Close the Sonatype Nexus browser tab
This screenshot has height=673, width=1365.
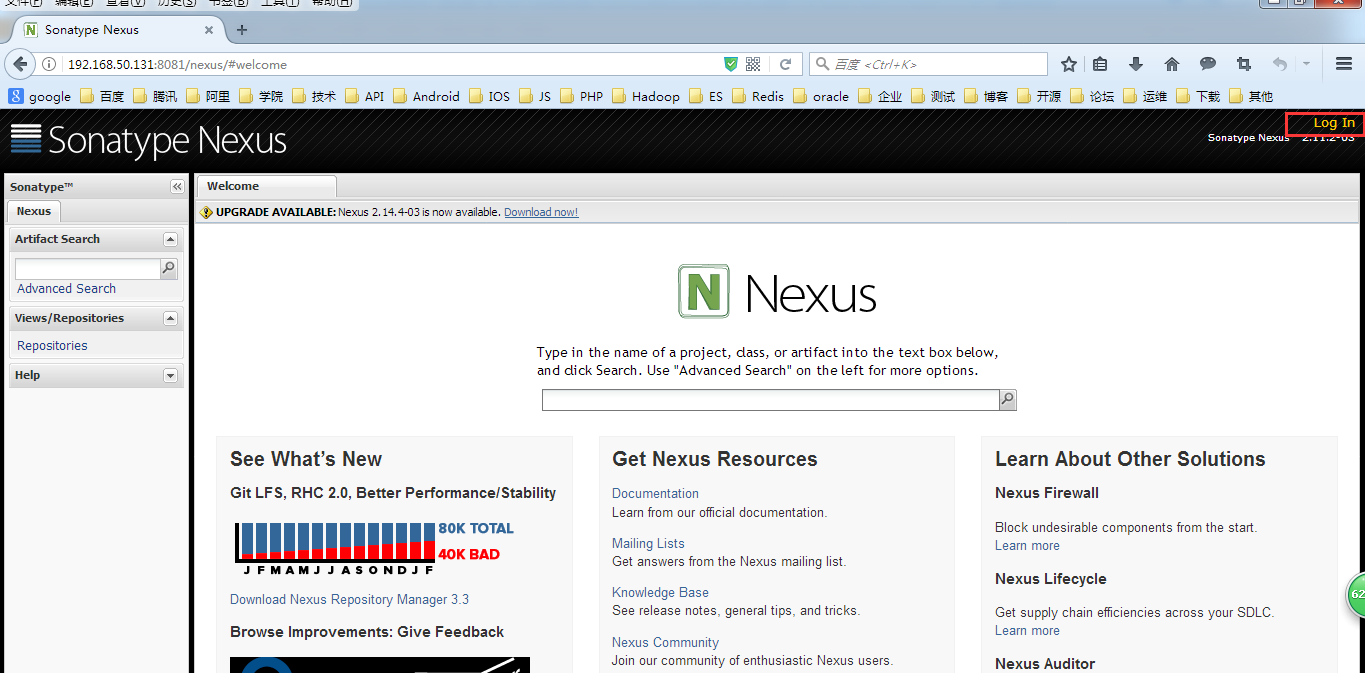209,30
